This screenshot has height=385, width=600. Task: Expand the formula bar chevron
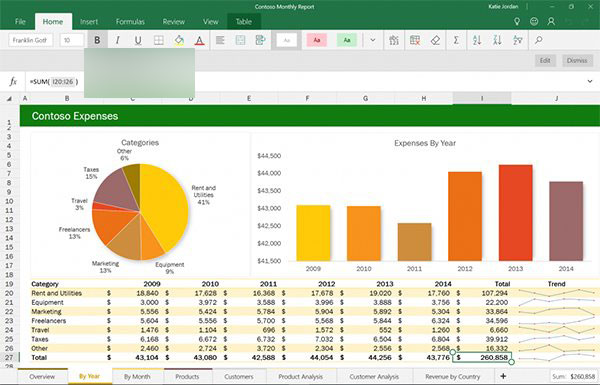point(590,81)
